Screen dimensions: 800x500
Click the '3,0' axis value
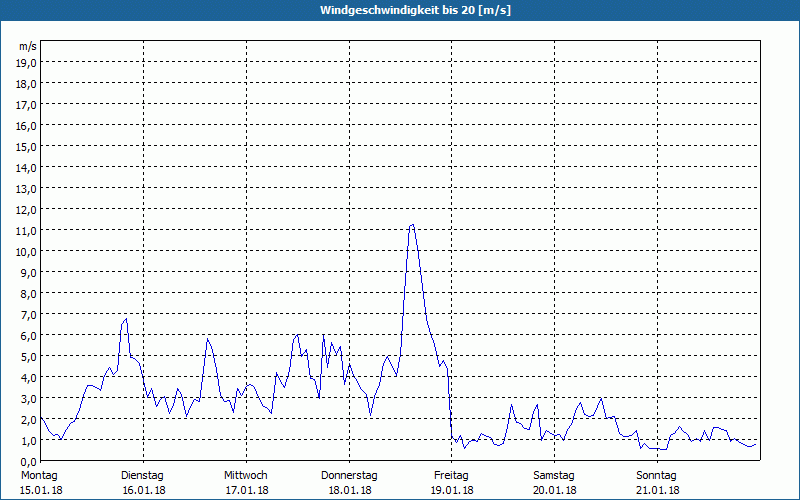29,398
